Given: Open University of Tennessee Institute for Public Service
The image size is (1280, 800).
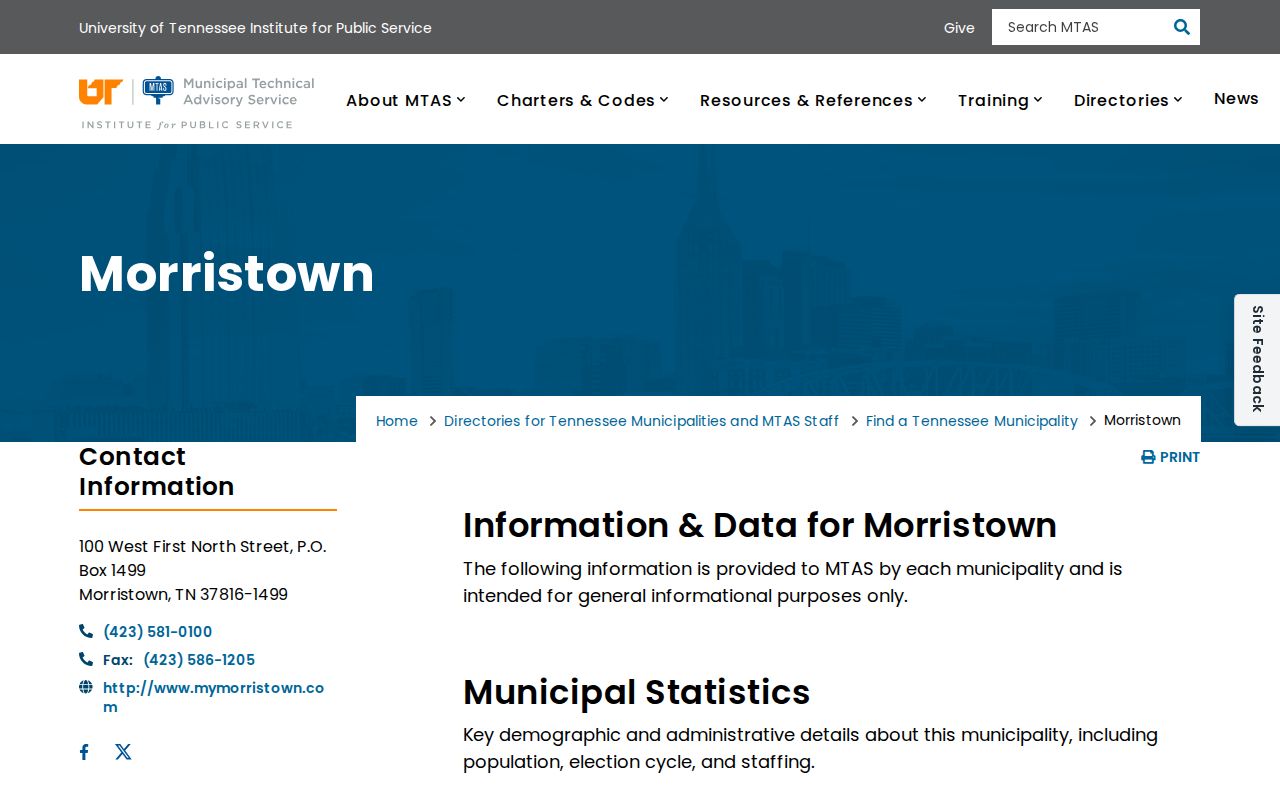Looking at the screenshot, I should 255,28.
